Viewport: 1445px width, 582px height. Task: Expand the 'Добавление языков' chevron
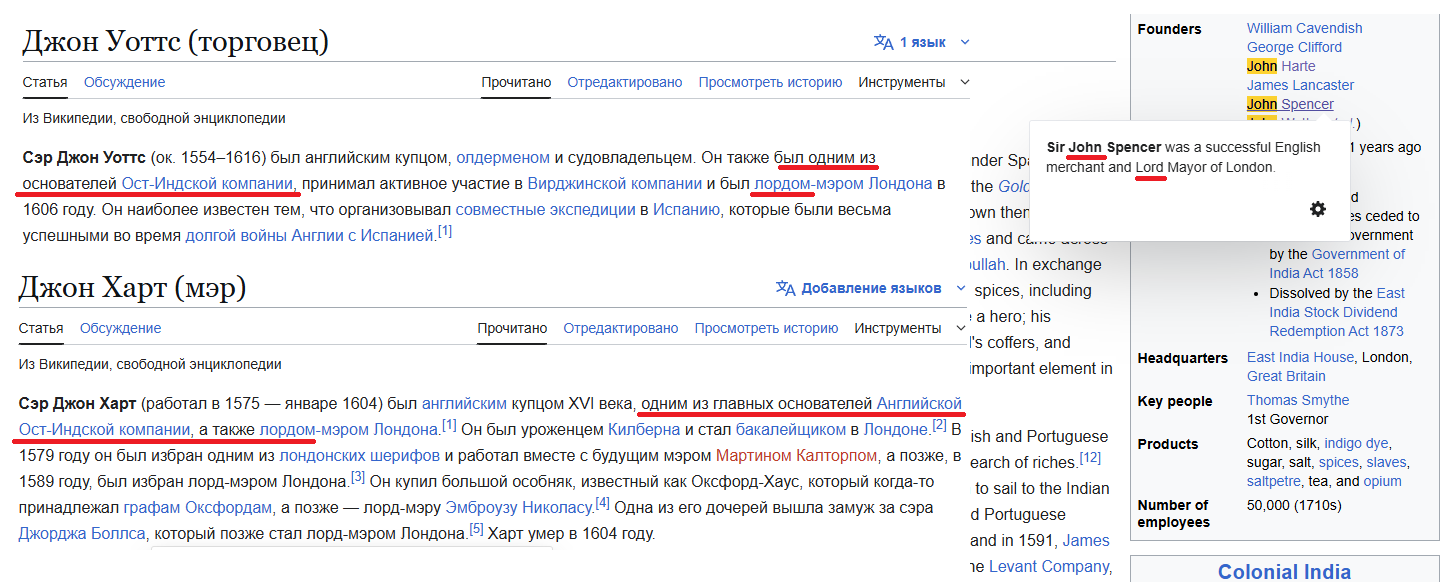coord(961,288)
